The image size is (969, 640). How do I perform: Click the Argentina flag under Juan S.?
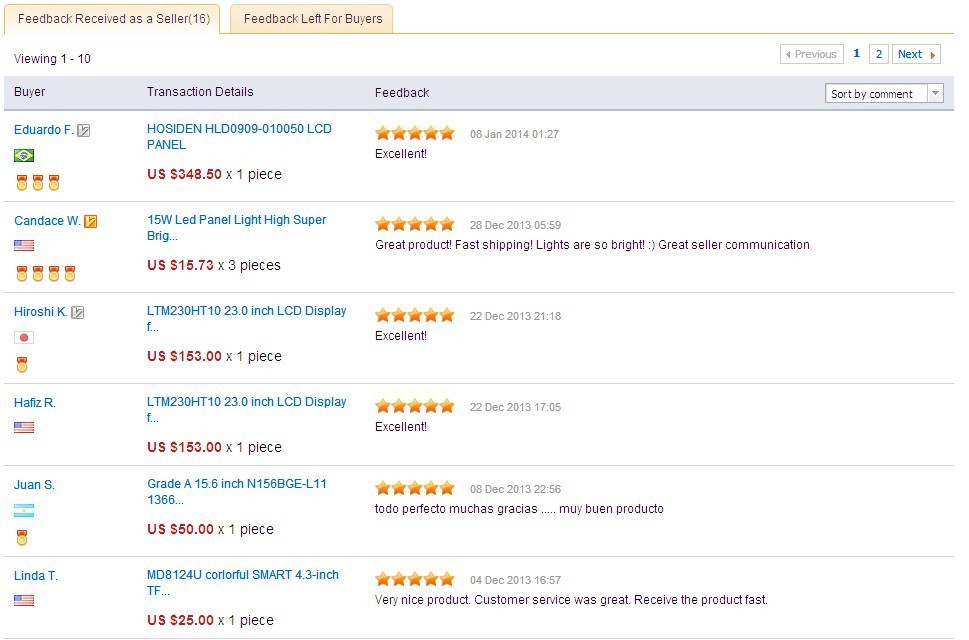click(x=24, y=511)
